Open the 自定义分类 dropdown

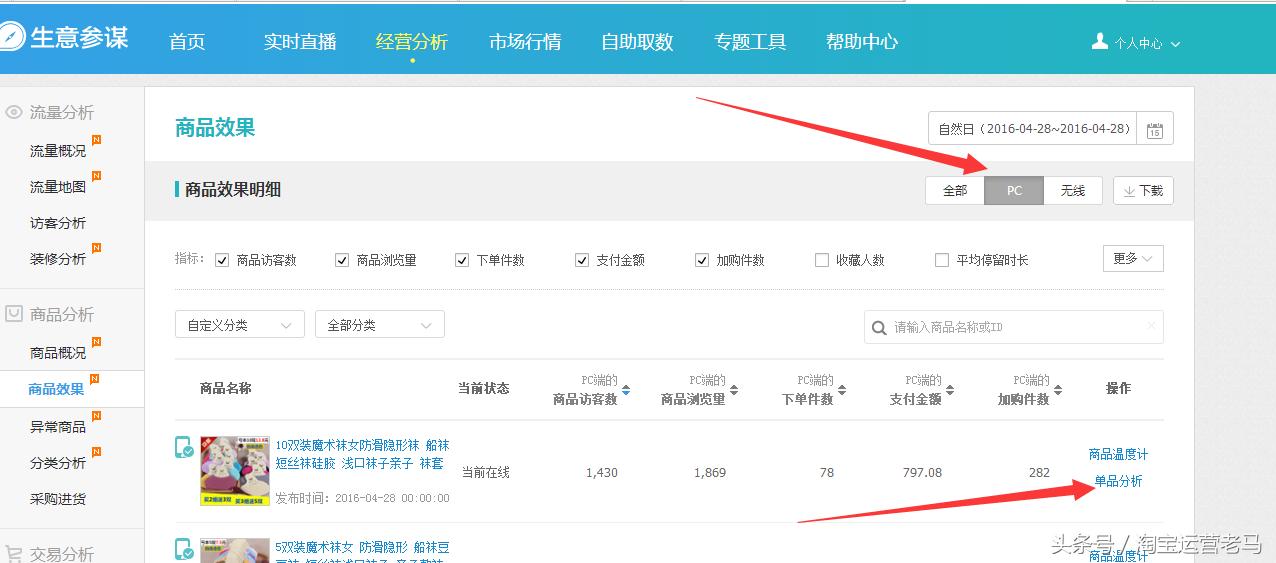pyautogui.click(x=240, y=325)
